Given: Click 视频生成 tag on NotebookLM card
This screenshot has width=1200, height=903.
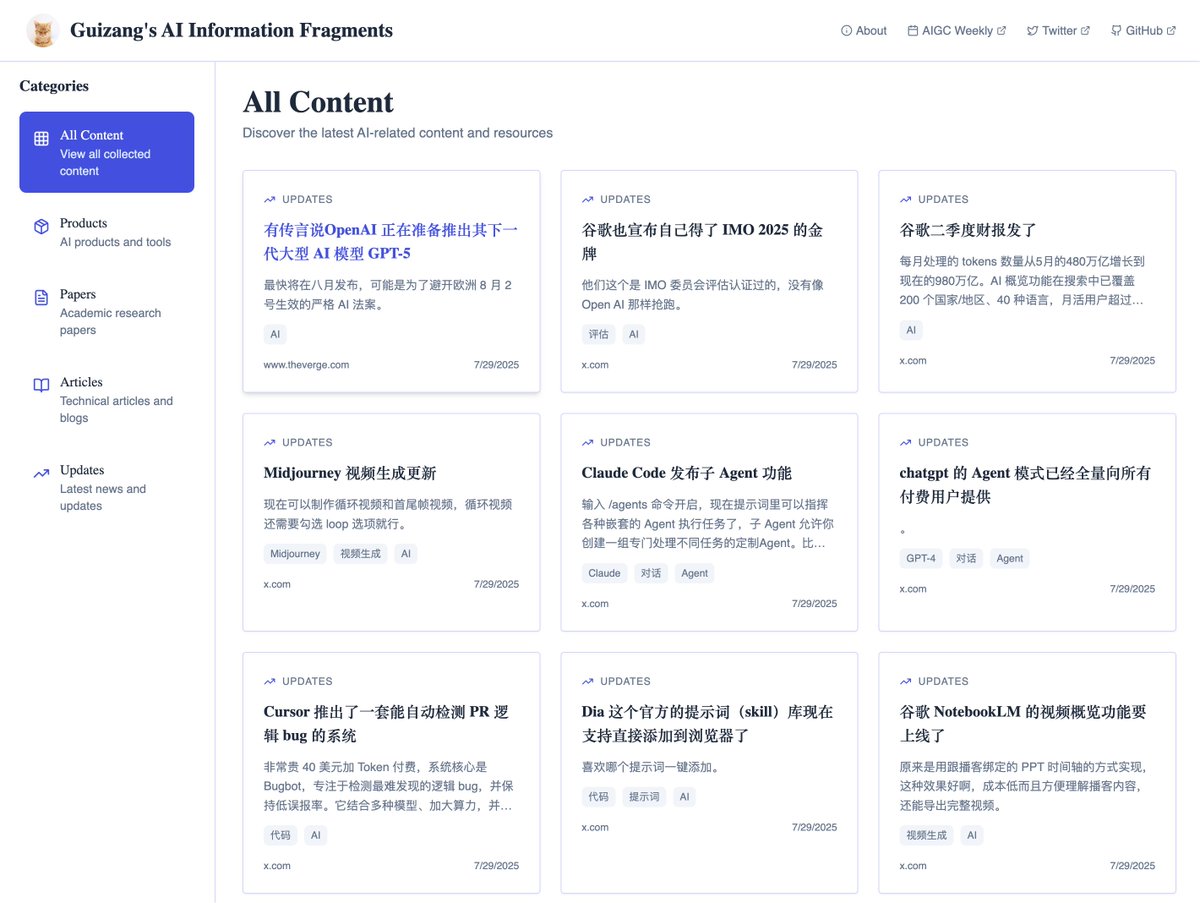Looking at the screenshot, I should (926, 835).
